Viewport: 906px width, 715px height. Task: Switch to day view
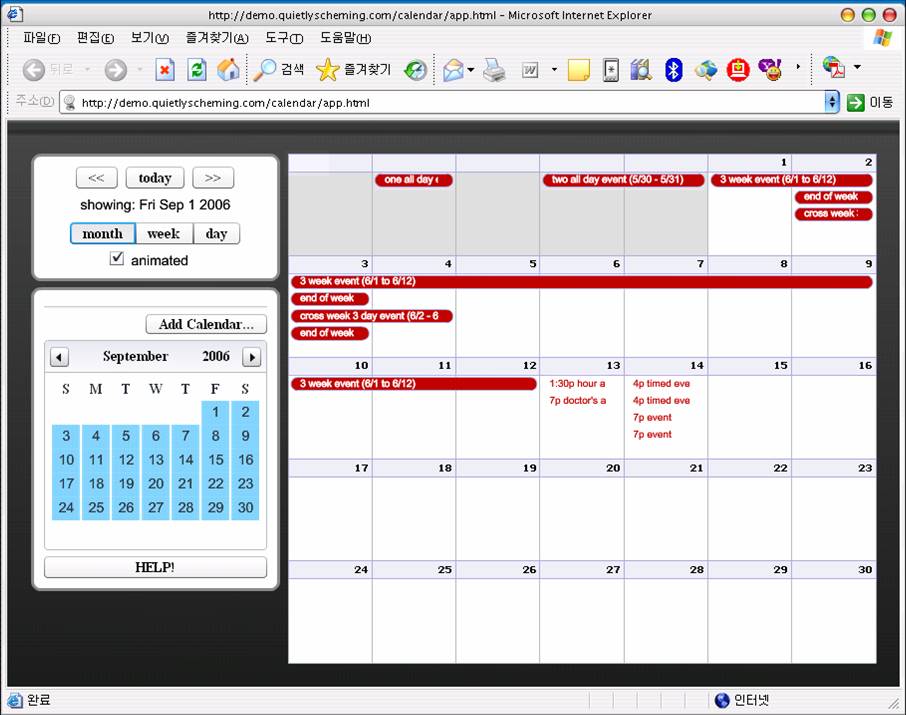216,234
